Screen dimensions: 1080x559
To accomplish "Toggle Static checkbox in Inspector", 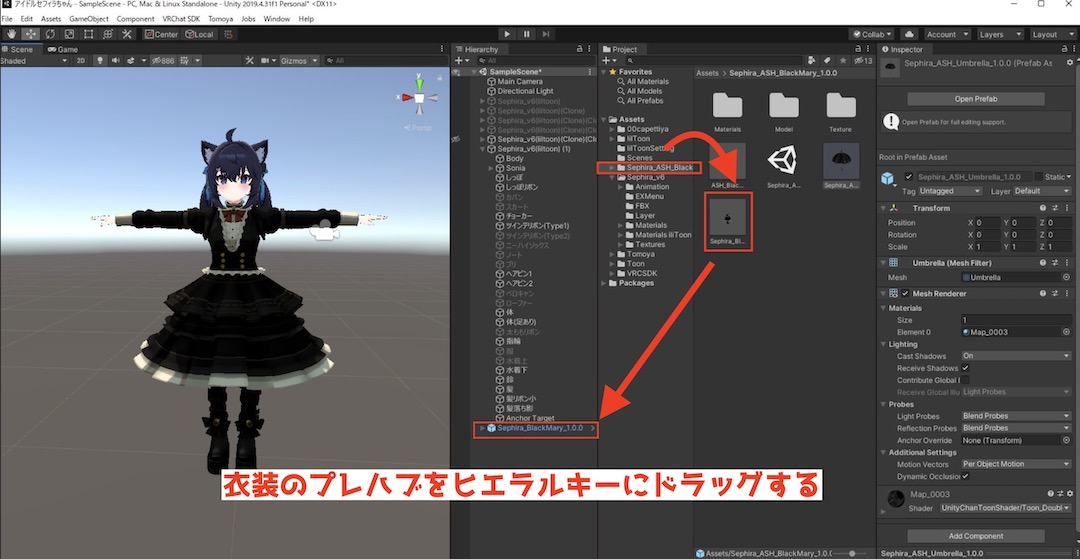I will tap(1039, 177).
